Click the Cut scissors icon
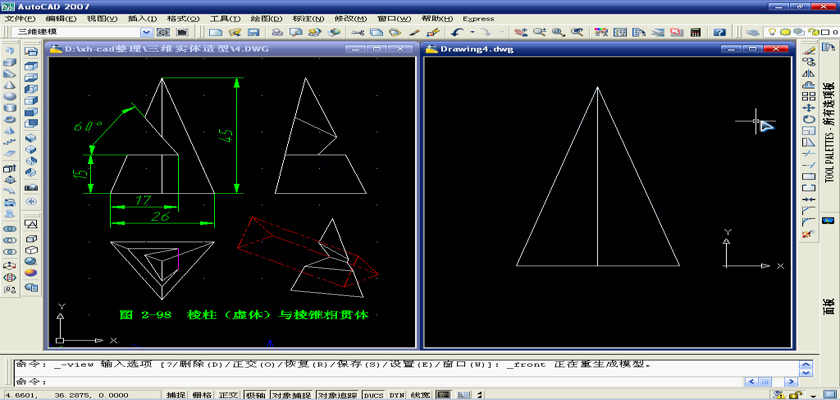This screenshot has height=400, width=840. [x=357, y=32]
